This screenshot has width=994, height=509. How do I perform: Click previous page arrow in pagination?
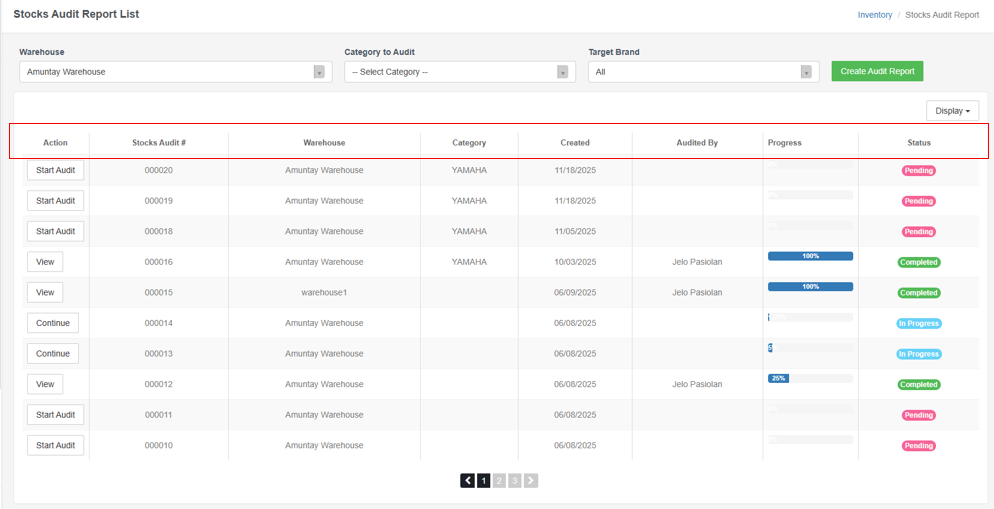468,481
